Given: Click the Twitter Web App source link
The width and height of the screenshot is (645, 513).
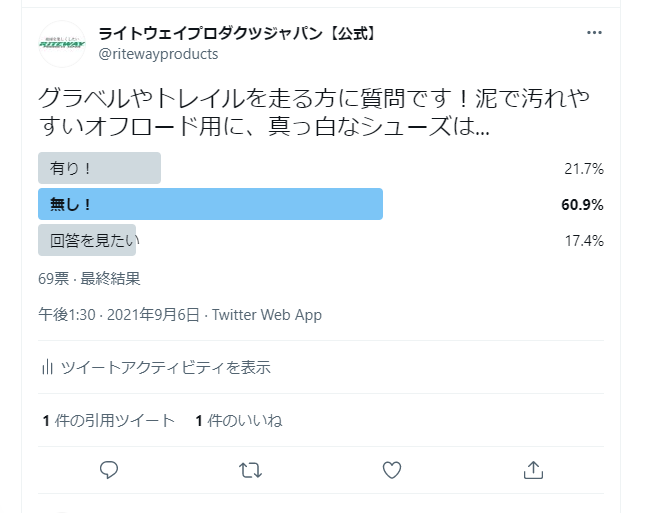Looking at the screenshot, I should 267,315.
